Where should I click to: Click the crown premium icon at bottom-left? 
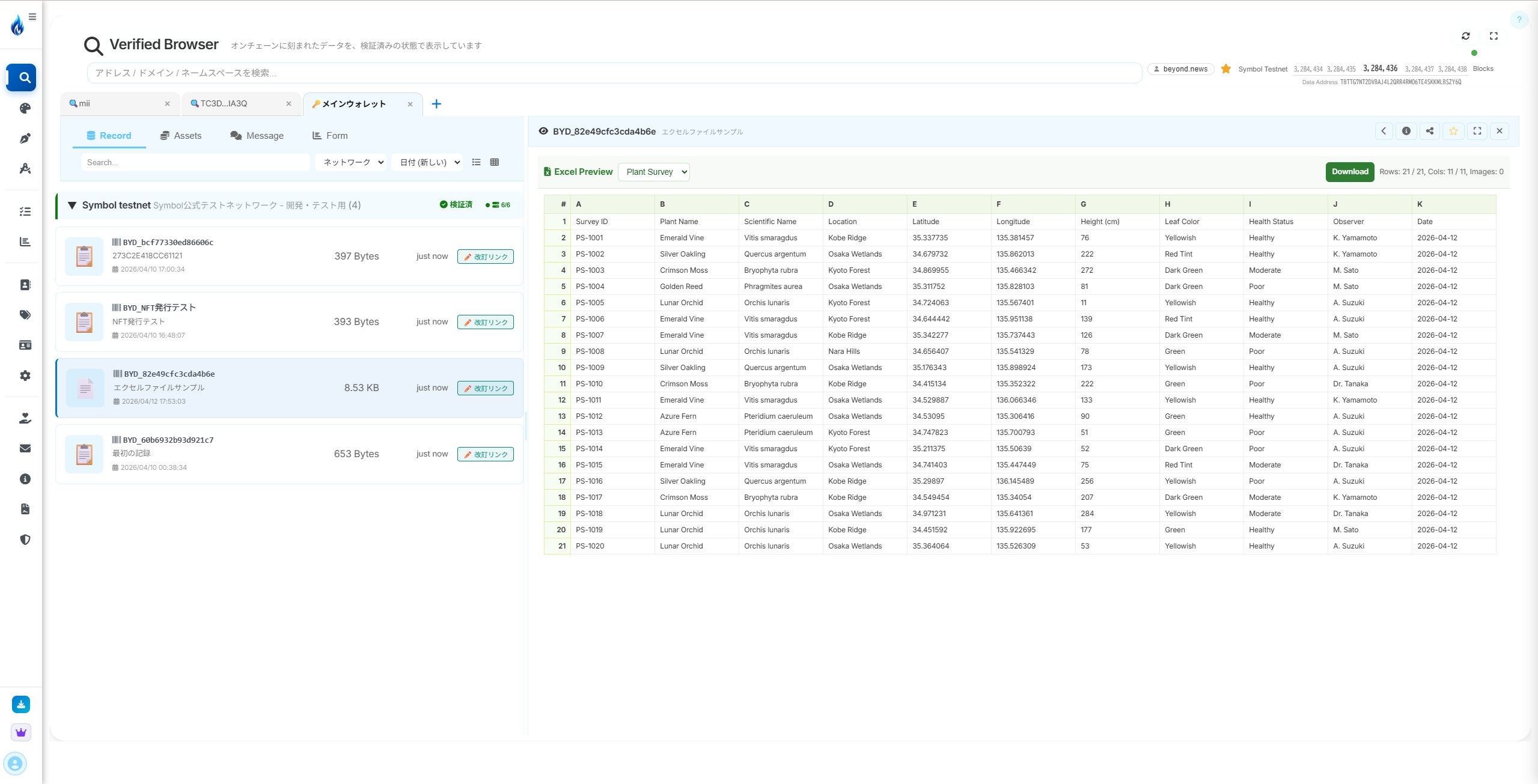(x=21, y=732)
